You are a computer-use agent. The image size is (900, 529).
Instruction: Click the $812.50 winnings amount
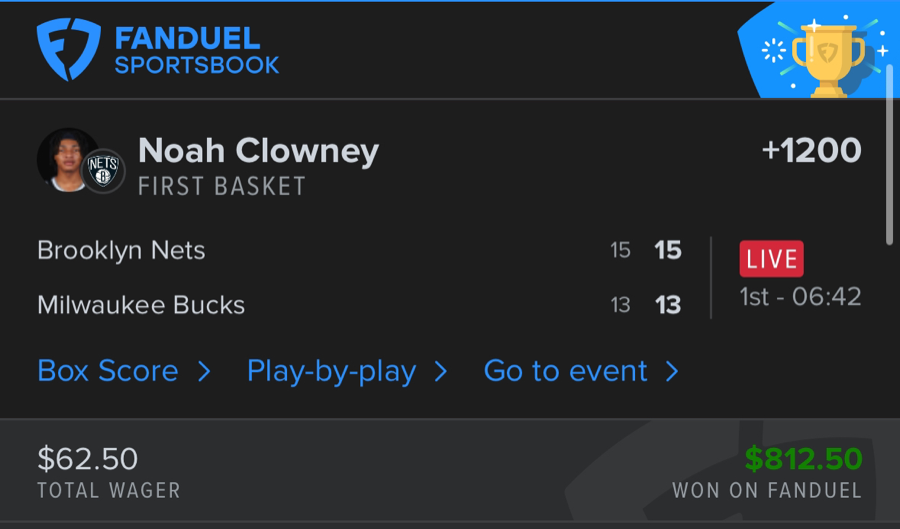[803, 459]
